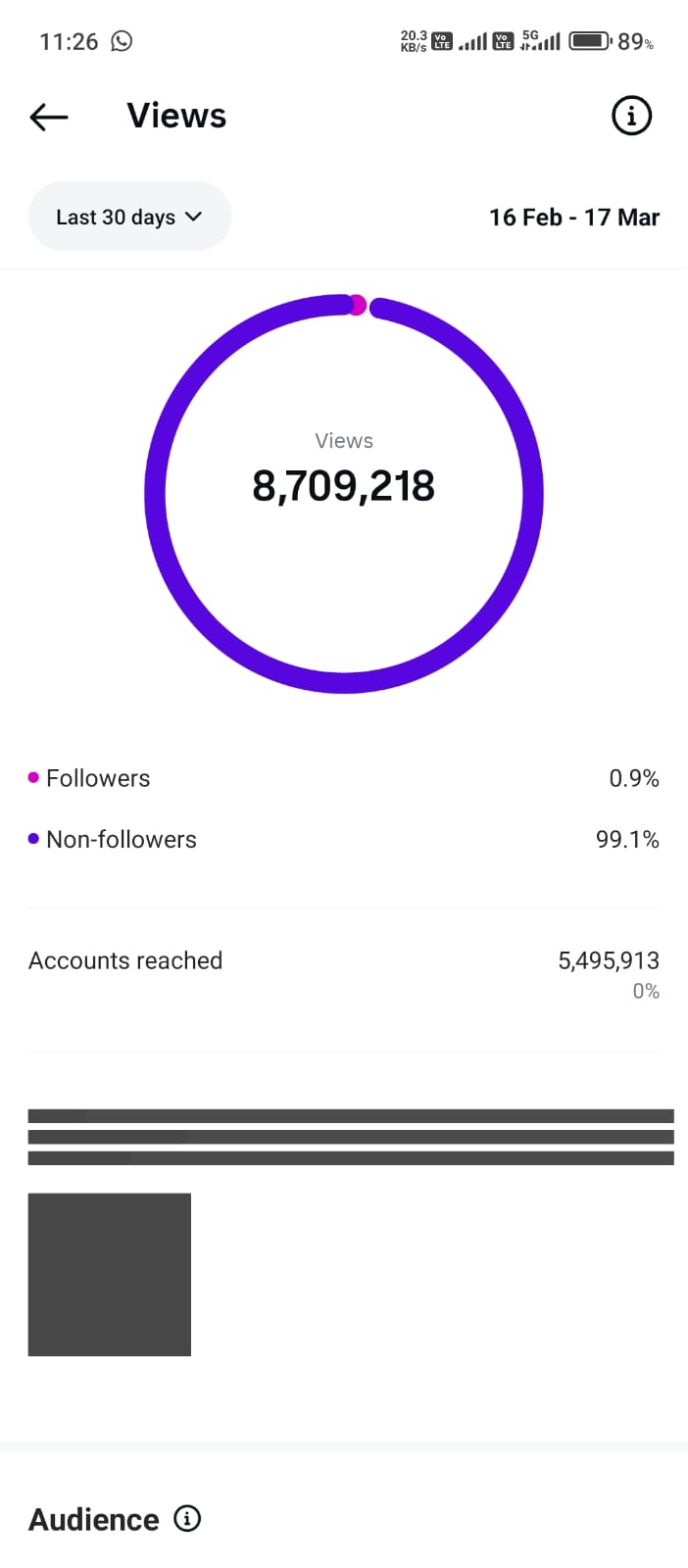Tap the 16 Feb - 17 Mar date range

(x=574, y=218)
